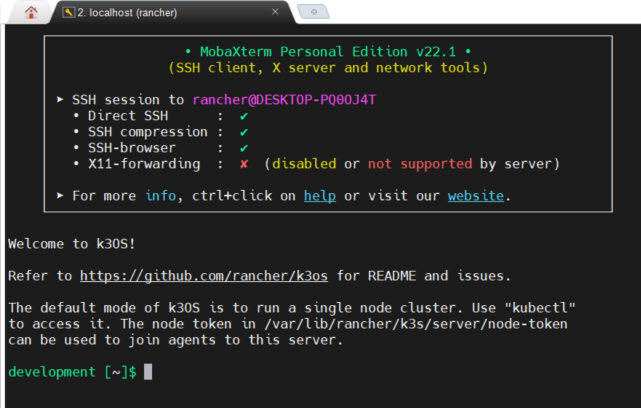Click the terminal icon on localhost tab
The image size is (641, 408).
[x=68, y=12]
